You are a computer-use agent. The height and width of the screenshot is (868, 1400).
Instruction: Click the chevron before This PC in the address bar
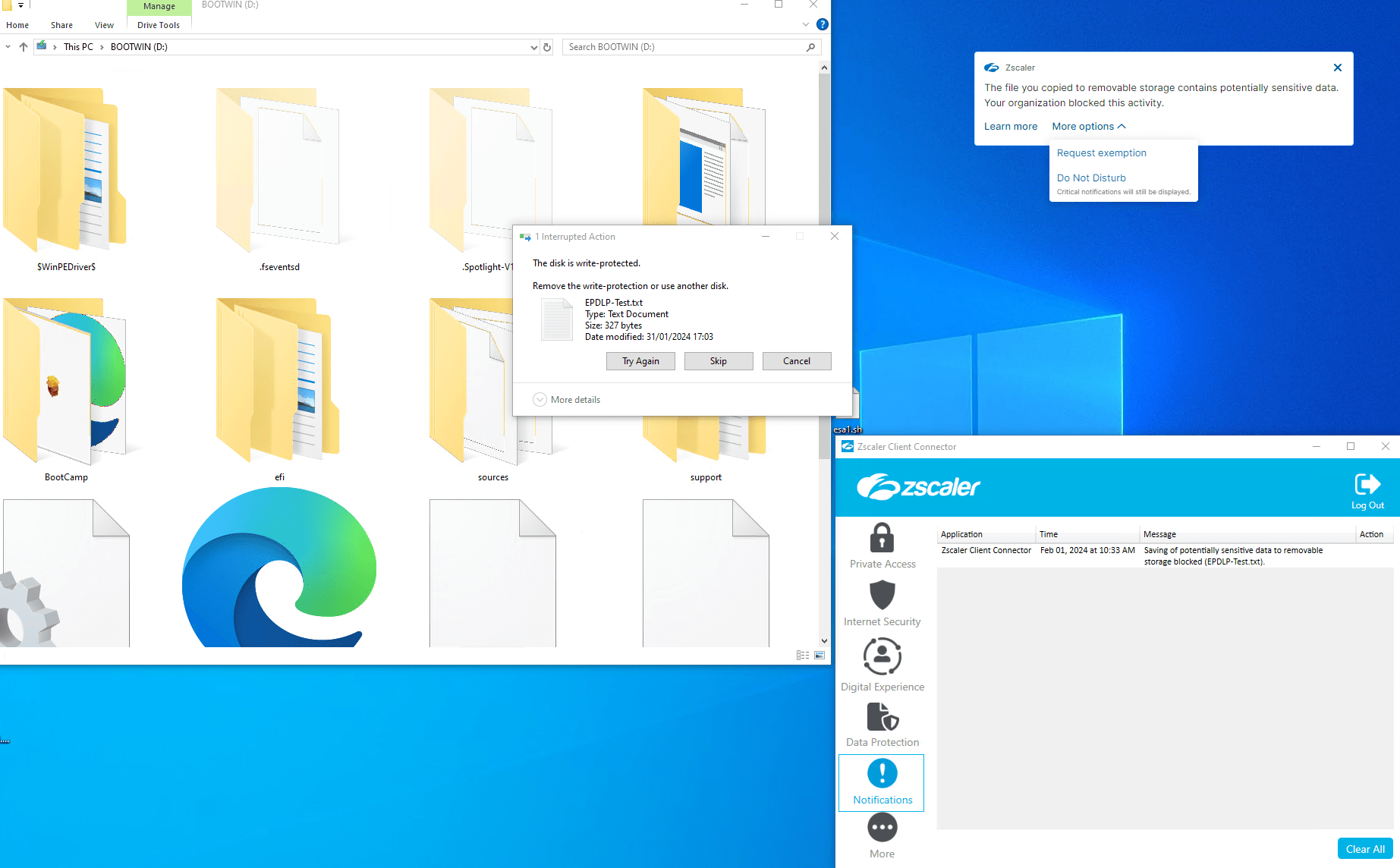55,47
